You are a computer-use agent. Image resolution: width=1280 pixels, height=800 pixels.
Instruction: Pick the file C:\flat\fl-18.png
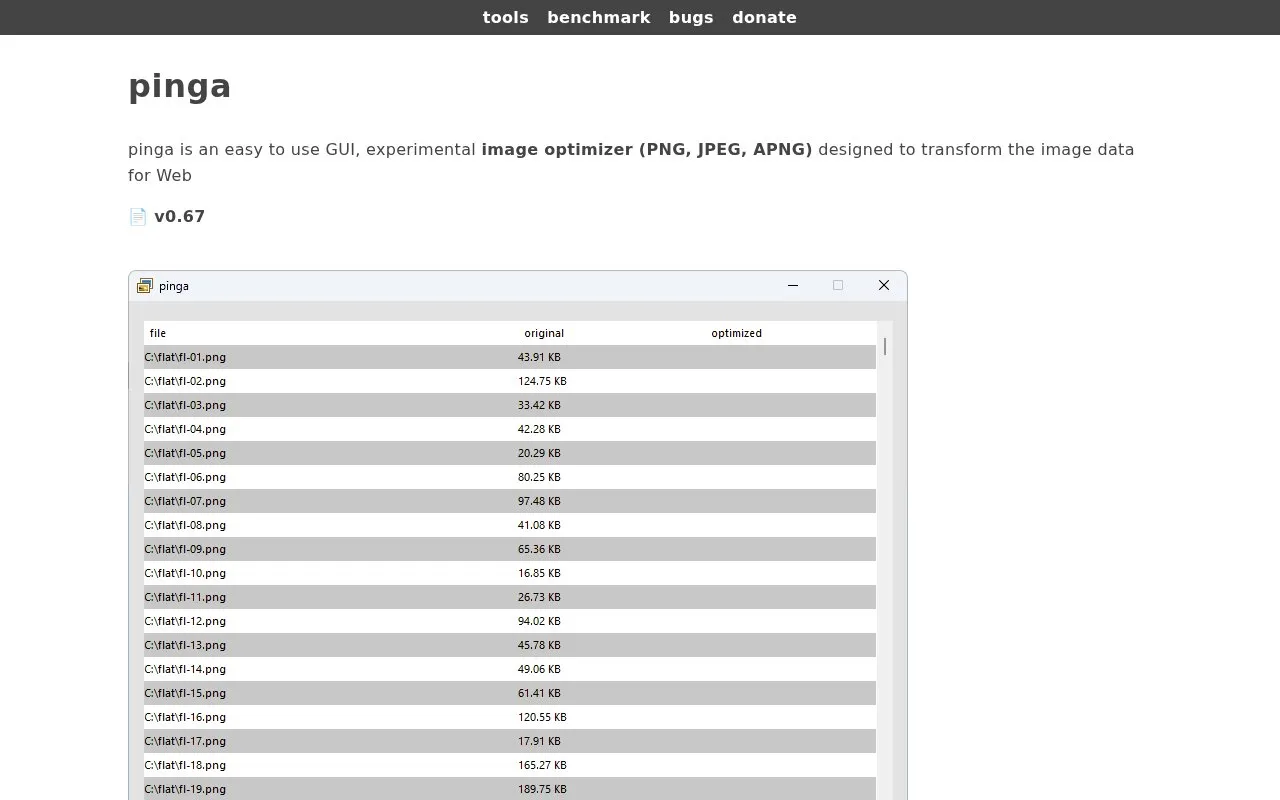pyautogui.click(x=510, y=765)
